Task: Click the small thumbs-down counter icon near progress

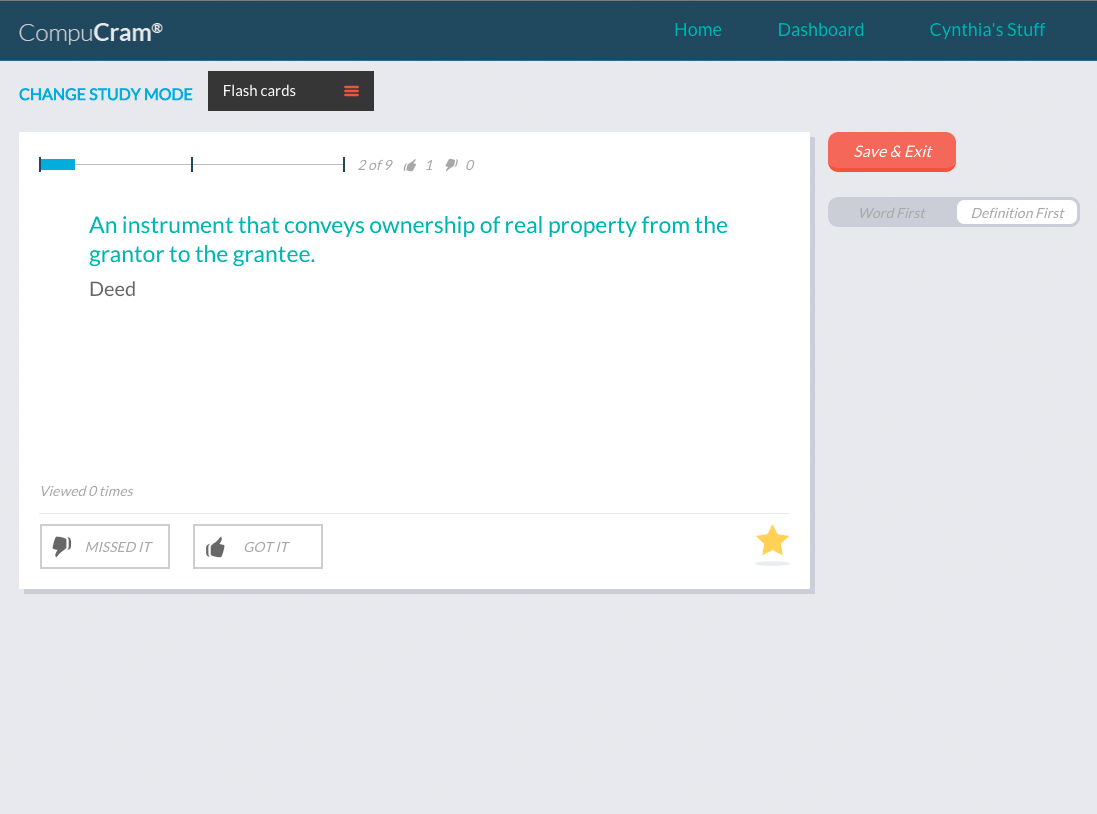Action: click(x=451, y=165)
